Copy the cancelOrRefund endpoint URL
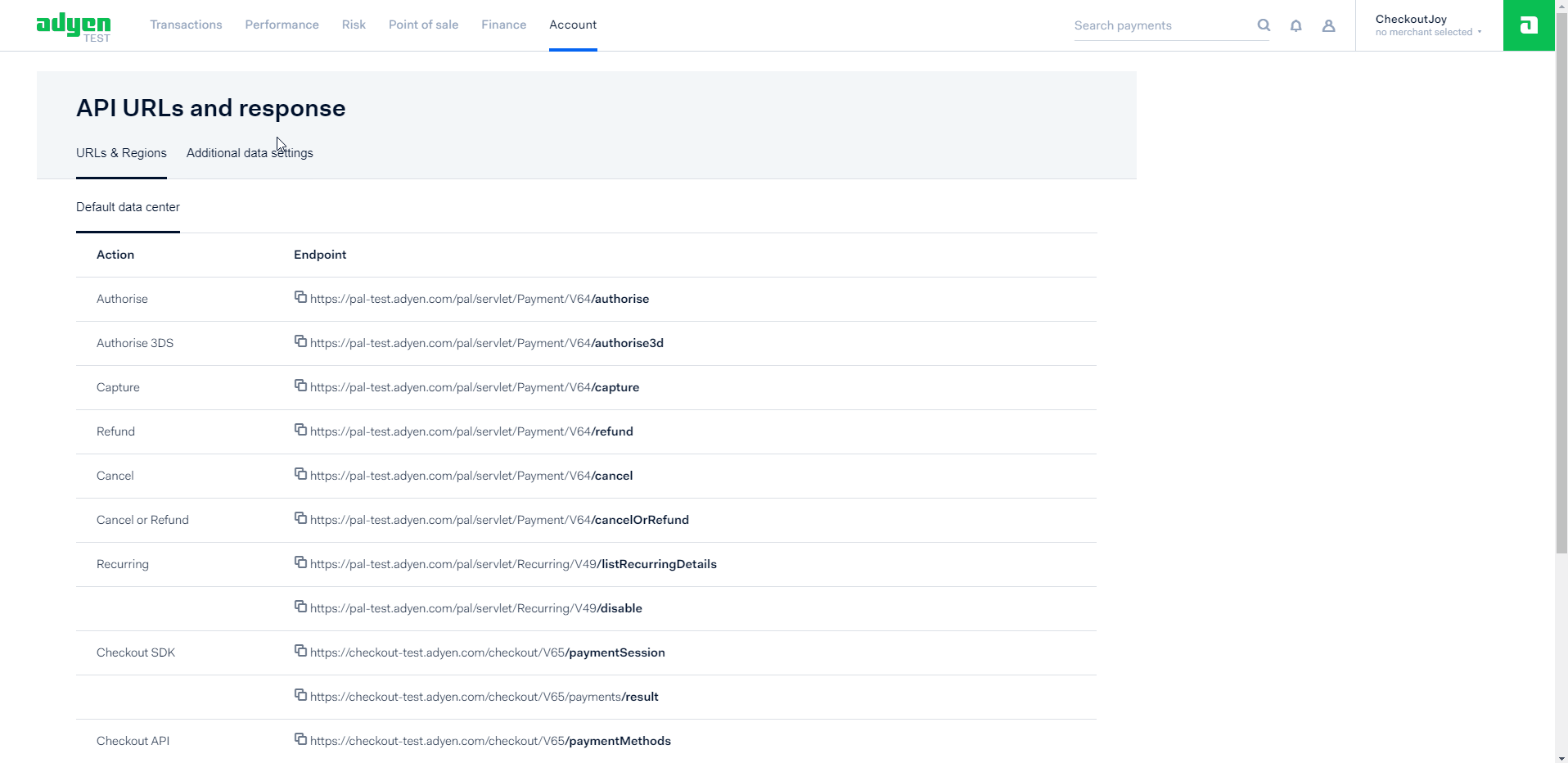Image resolution: width=1568 pixels, height=763 pixels. pos(300,518)
